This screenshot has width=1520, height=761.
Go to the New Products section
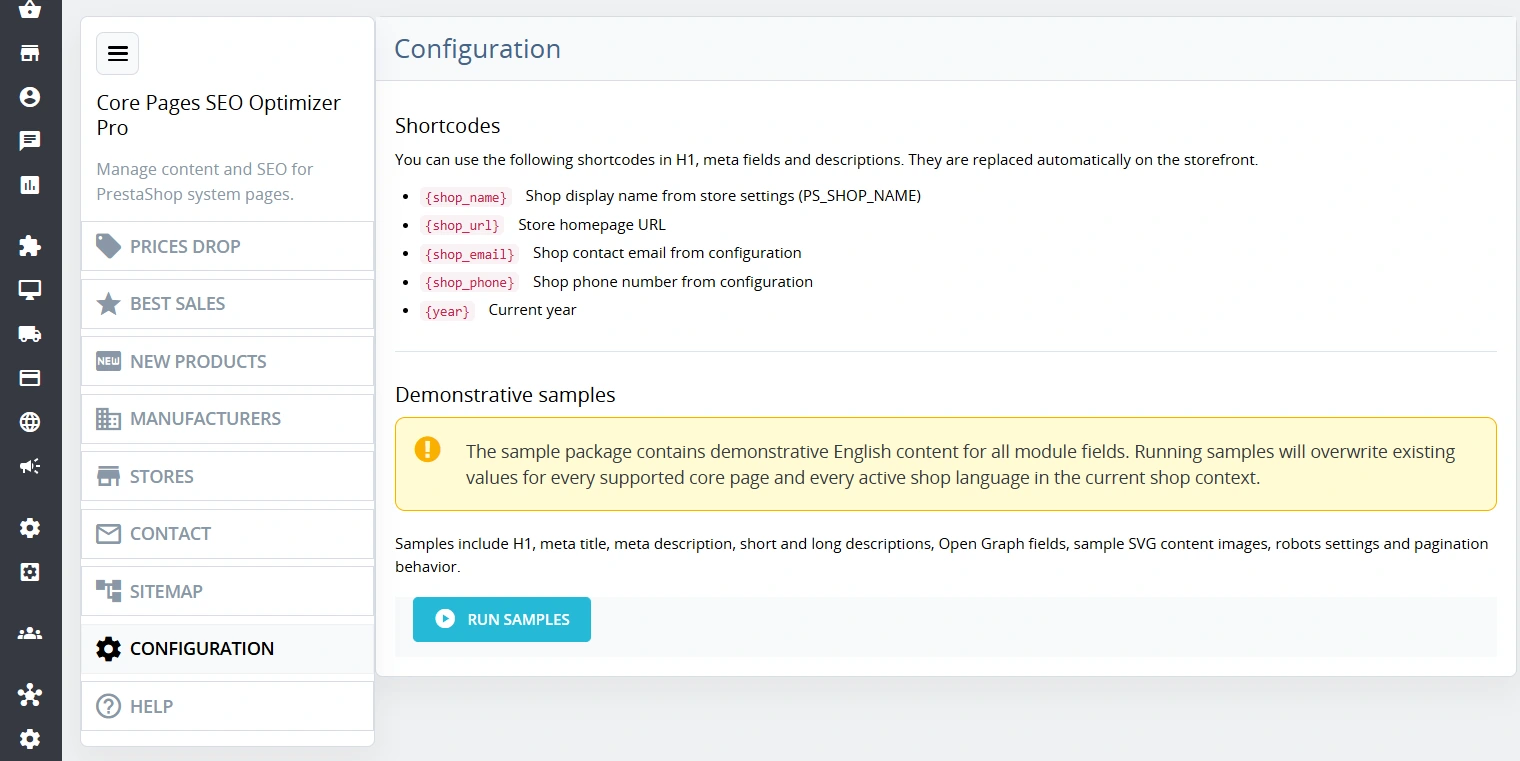227,361
